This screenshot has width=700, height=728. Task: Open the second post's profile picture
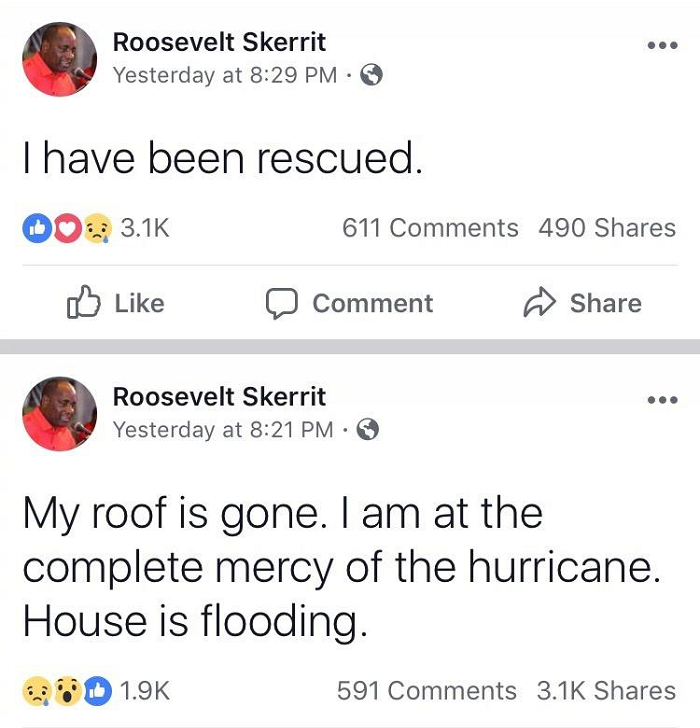59,413
